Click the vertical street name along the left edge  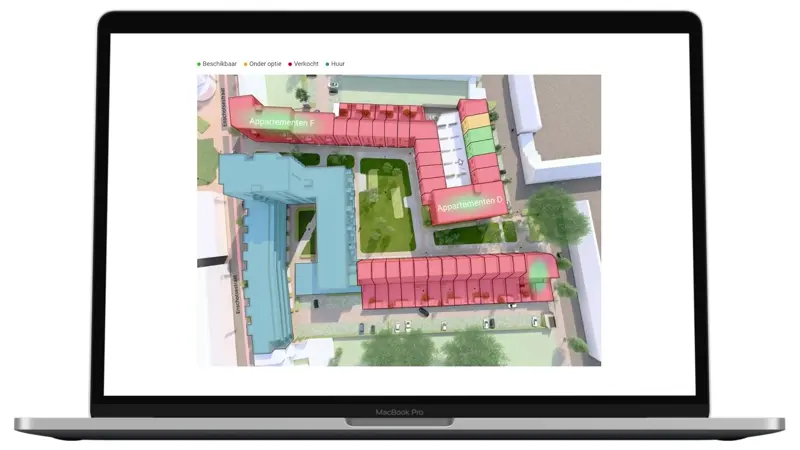[x=226, y=106]
